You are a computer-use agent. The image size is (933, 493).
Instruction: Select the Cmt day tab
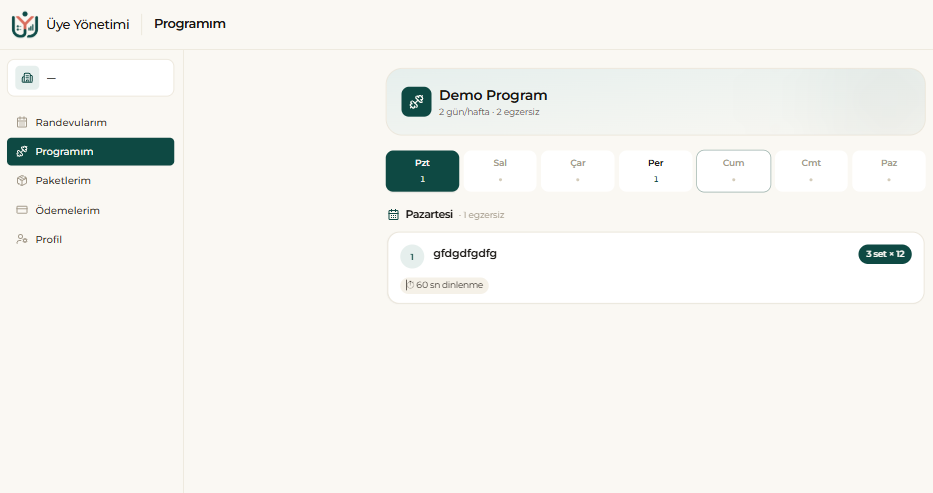[x=811, y=171]
